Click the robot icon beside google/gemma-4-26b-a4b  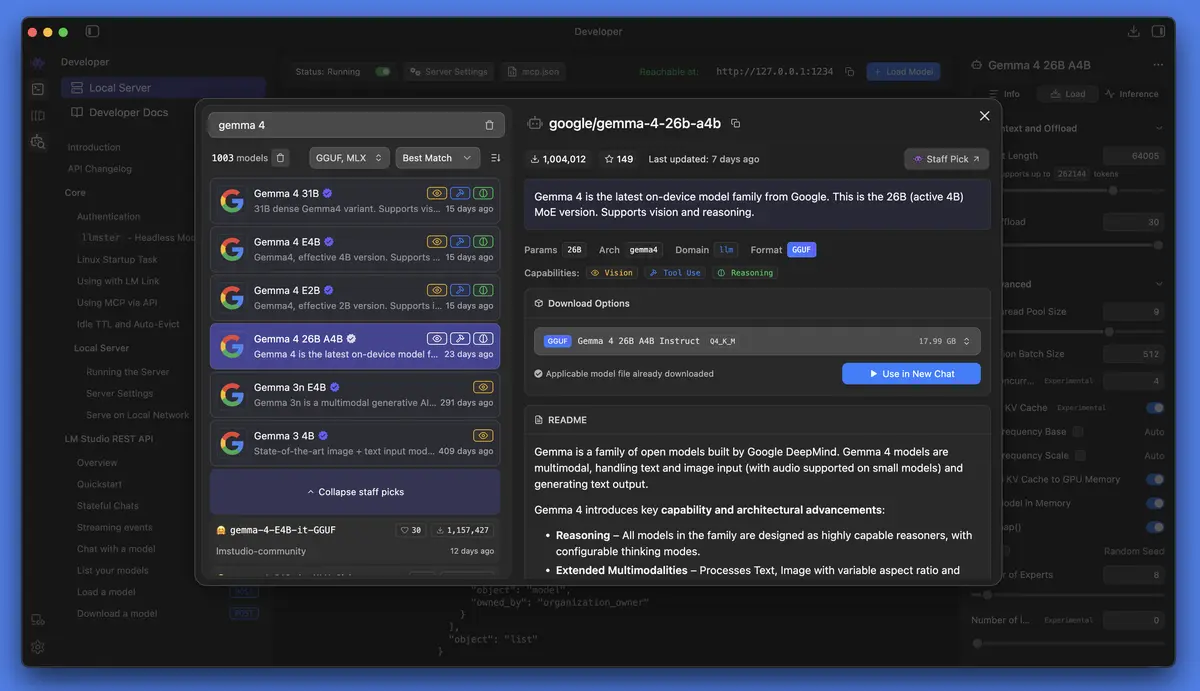pyautogui.click(x=535, y=123)
